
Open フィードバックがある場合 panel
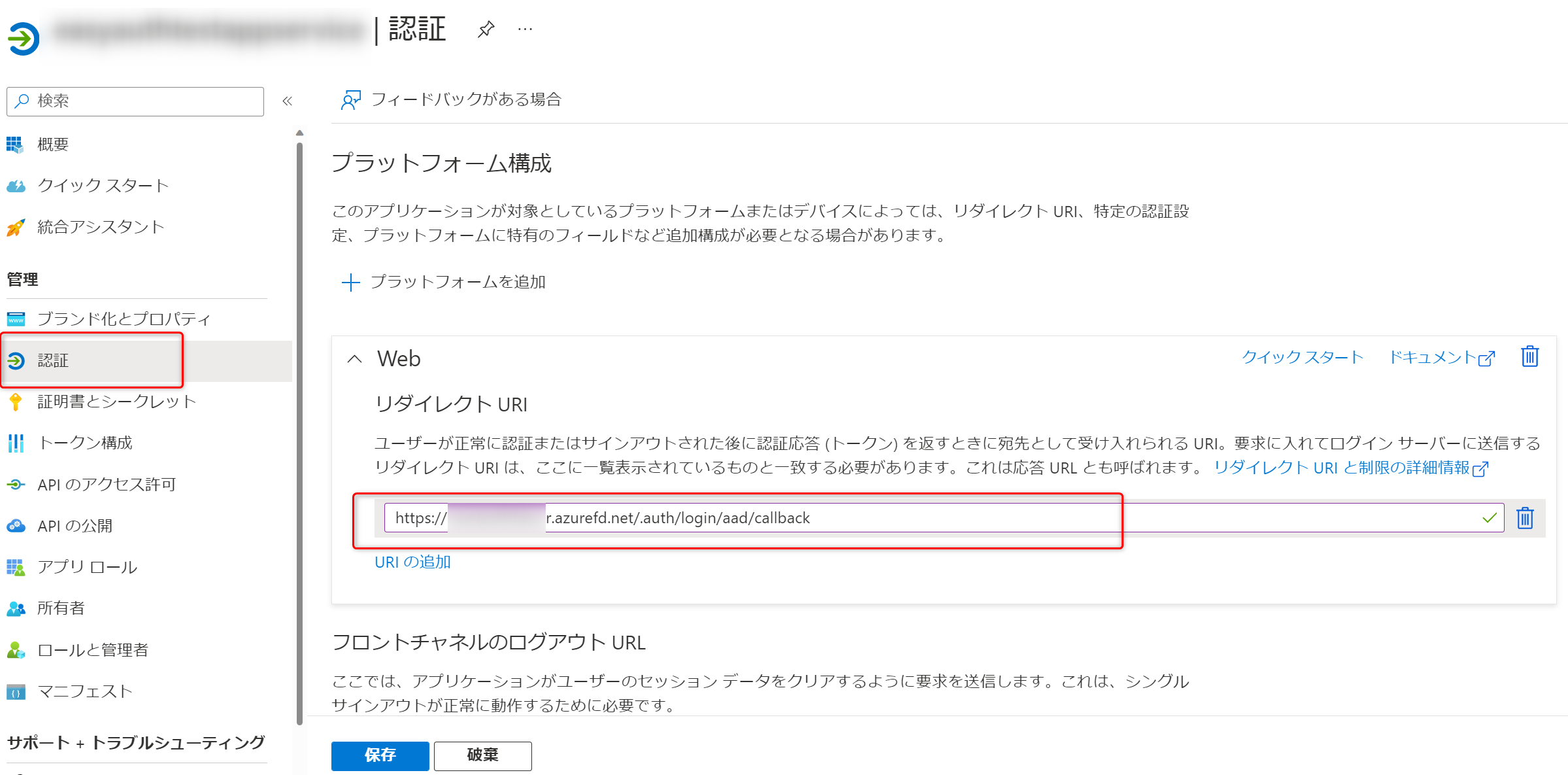pyautogui.click(x=466, y=99)
